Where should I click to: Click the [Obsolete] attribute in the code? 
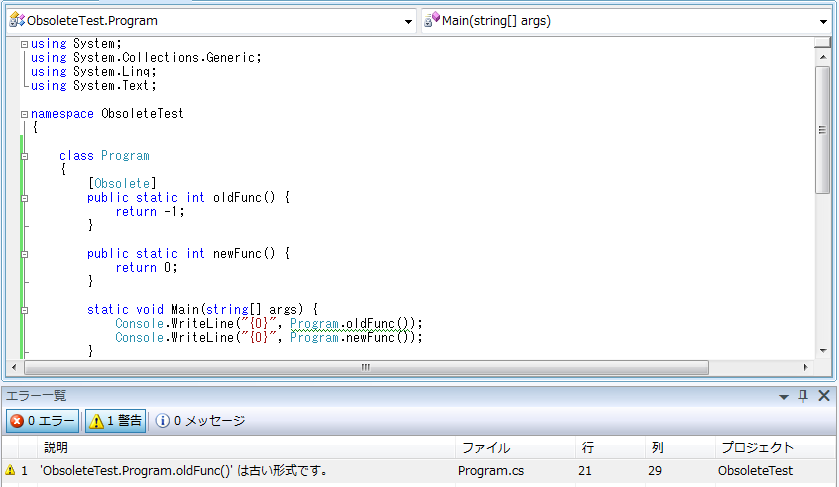click(x=122, y=184)
